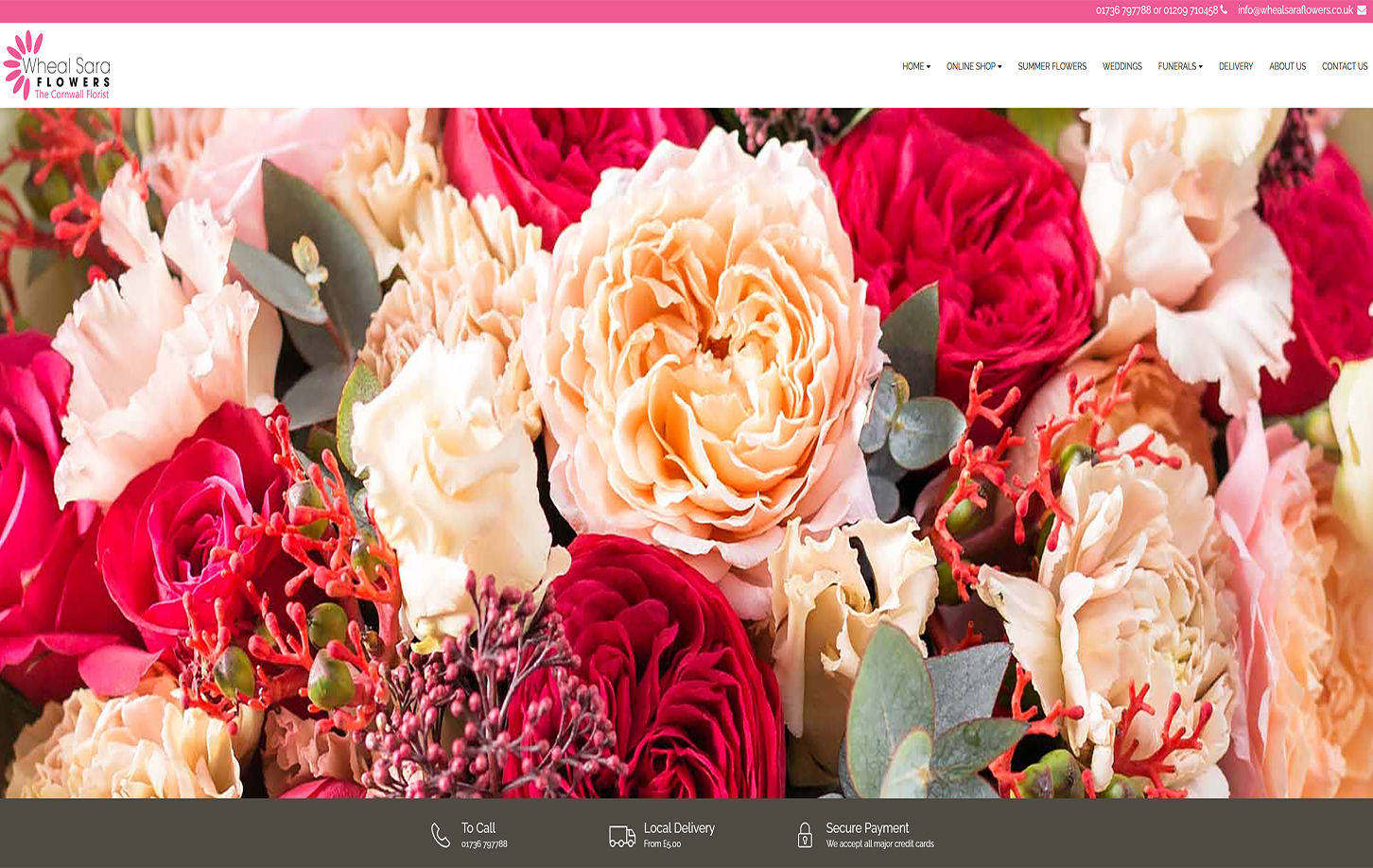Click the large flower banner image
Screen dimensions: 1373x868
coord(686,454)
